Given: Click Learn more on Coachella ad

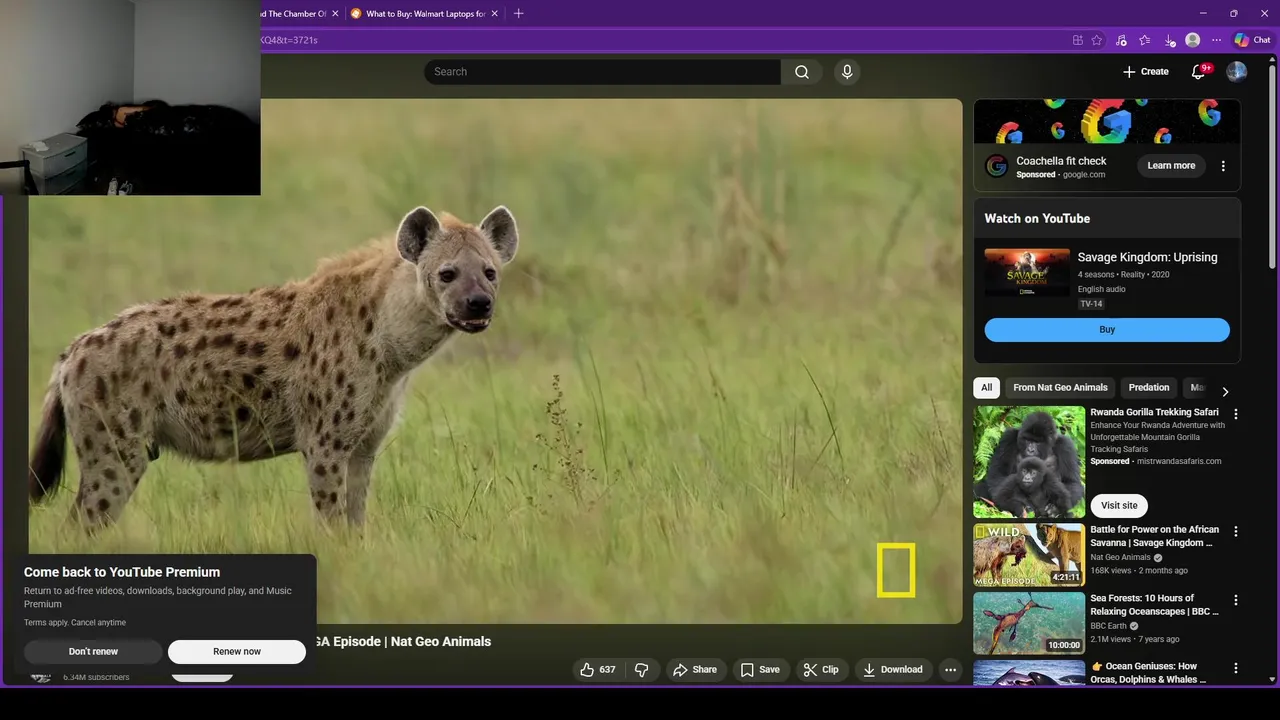Looking at the screenshot, I should [x=1171, y=166].
